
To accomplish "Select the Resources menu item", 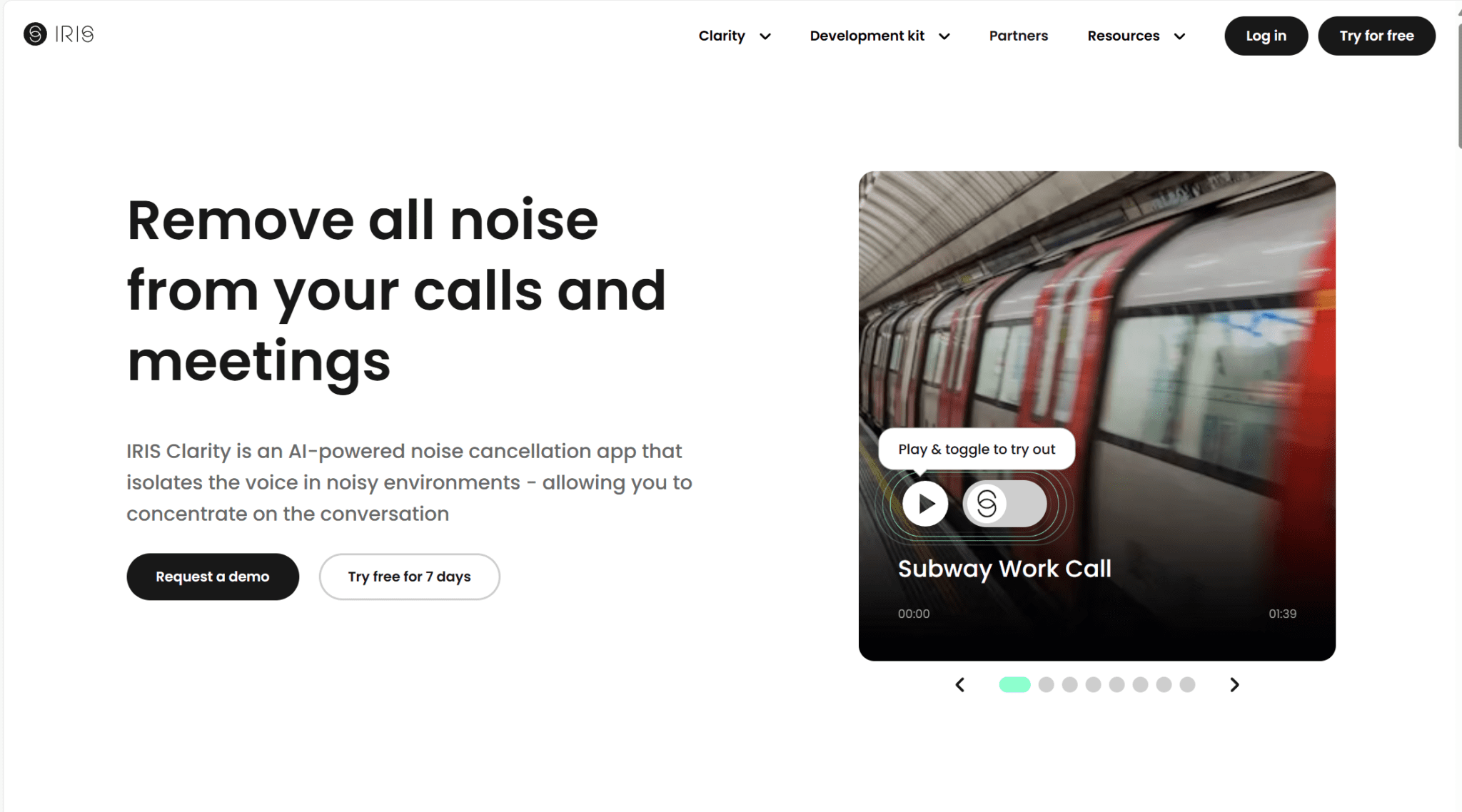I will (1123, 36).
